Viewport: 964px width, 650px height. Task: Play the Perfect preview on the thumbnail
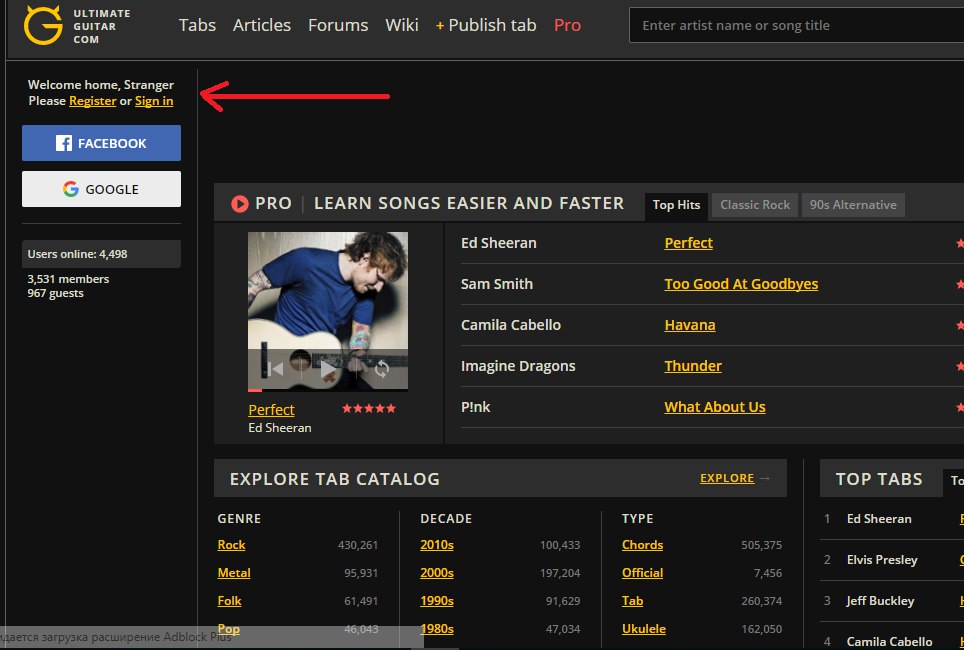tap(328, 369)
